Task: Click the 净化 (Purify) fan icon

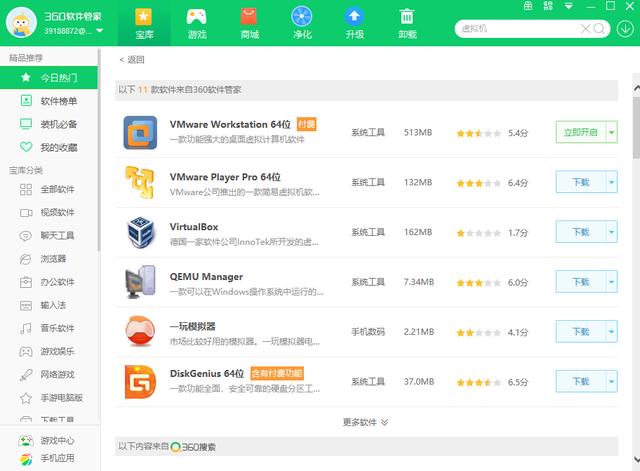Action: tap(301, 18)
